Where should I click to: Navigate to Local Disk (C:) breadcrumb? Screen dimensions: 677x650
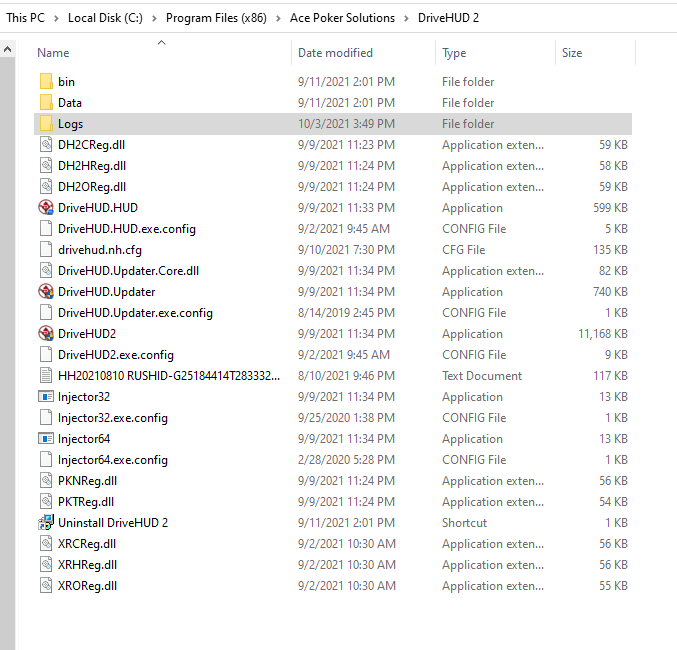click(105, 18)
